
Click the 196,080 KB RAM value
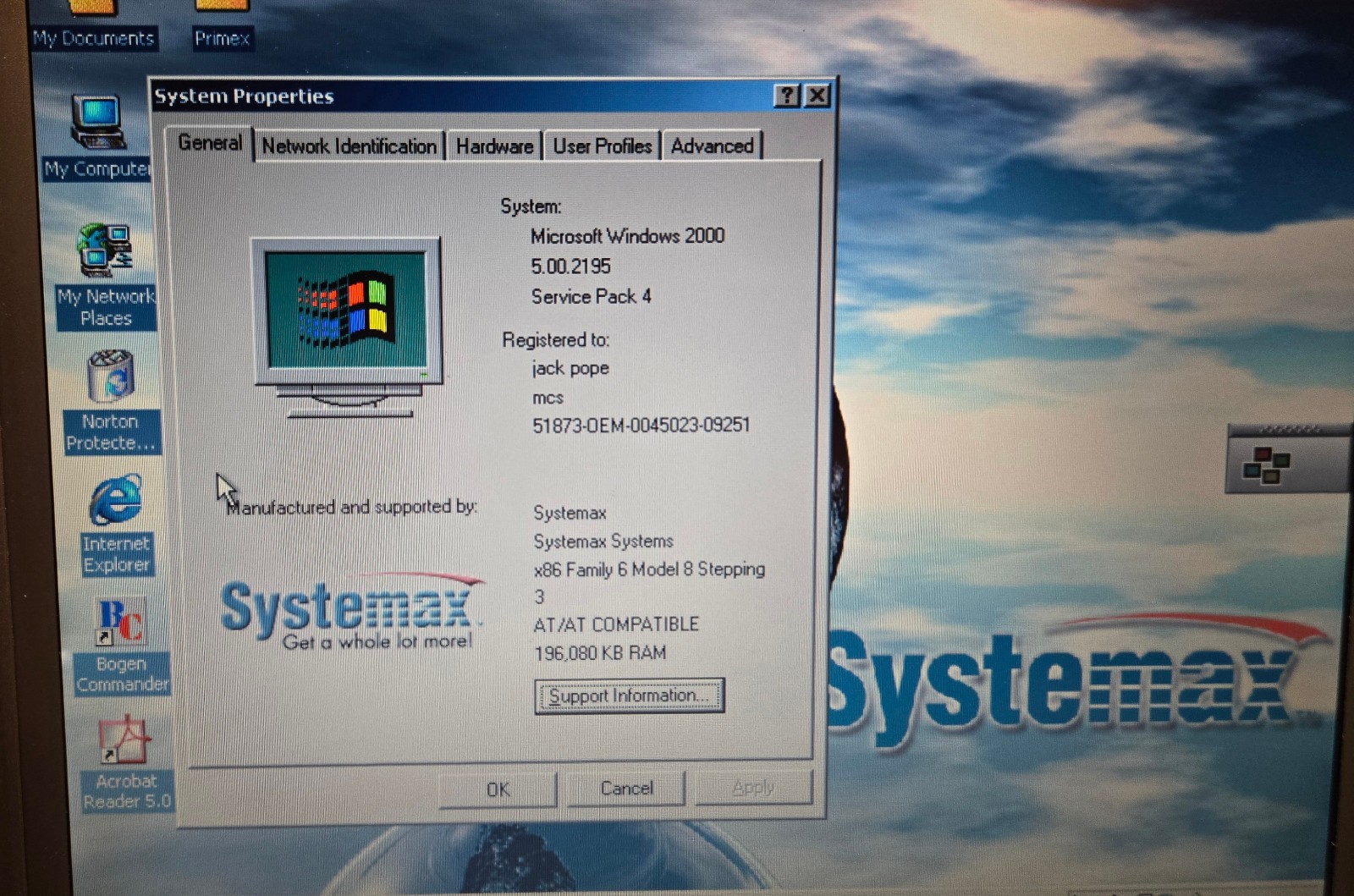tap(600, 653)
